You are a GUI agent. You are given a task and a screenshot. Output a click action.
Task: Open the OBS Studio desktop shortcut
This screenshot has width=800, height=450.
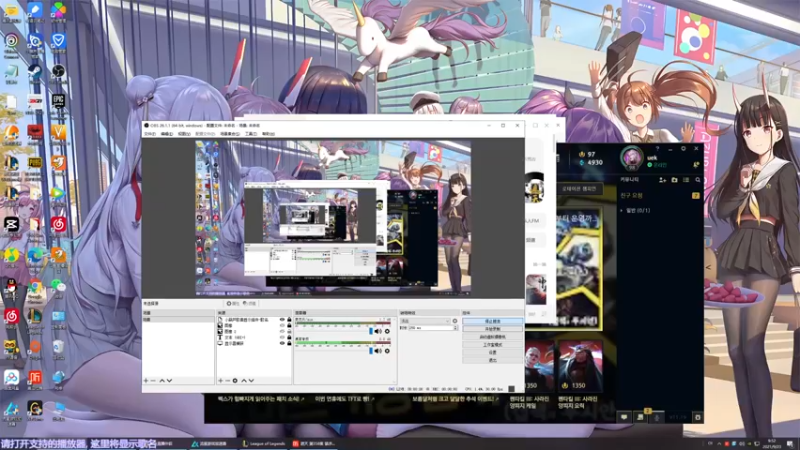tap(58, 72)
